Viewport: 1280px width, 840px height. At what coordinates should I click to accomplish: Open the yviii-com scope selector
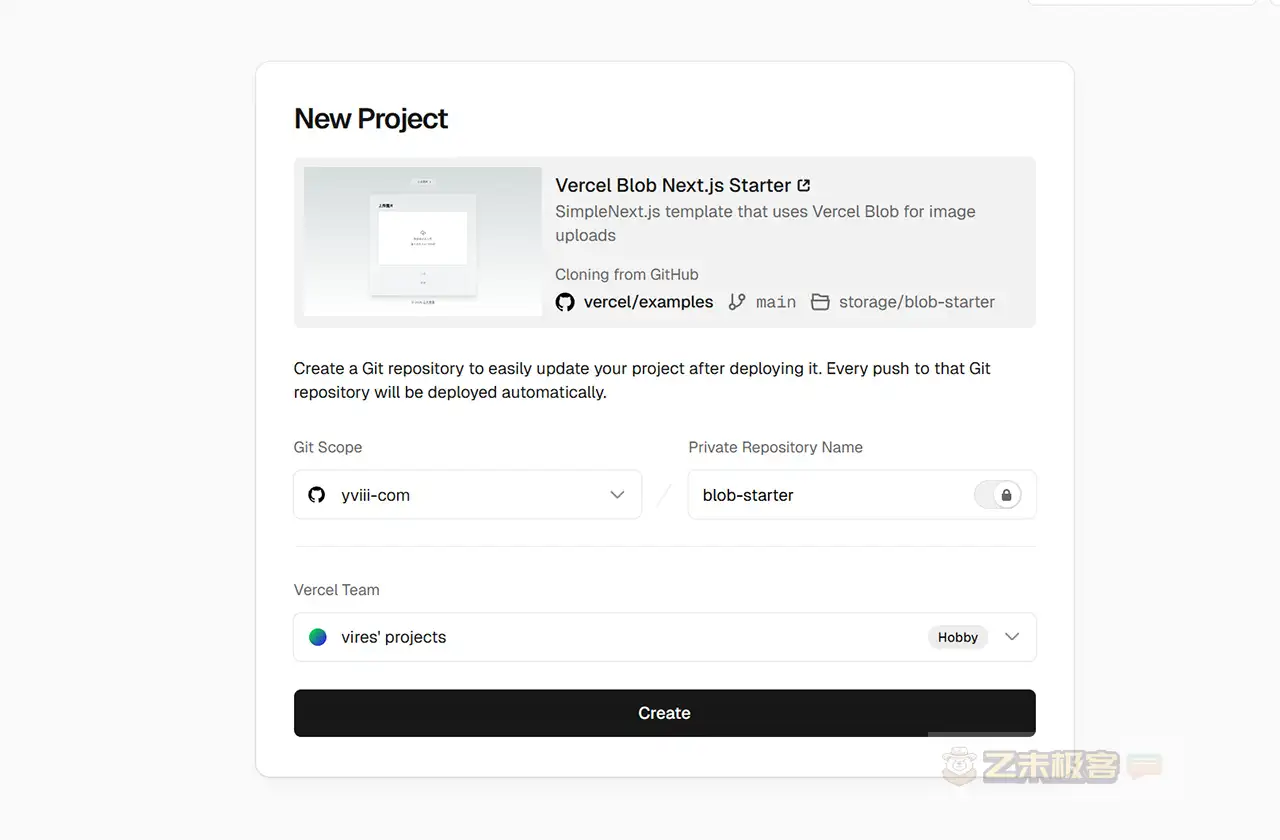click(467, 495)
